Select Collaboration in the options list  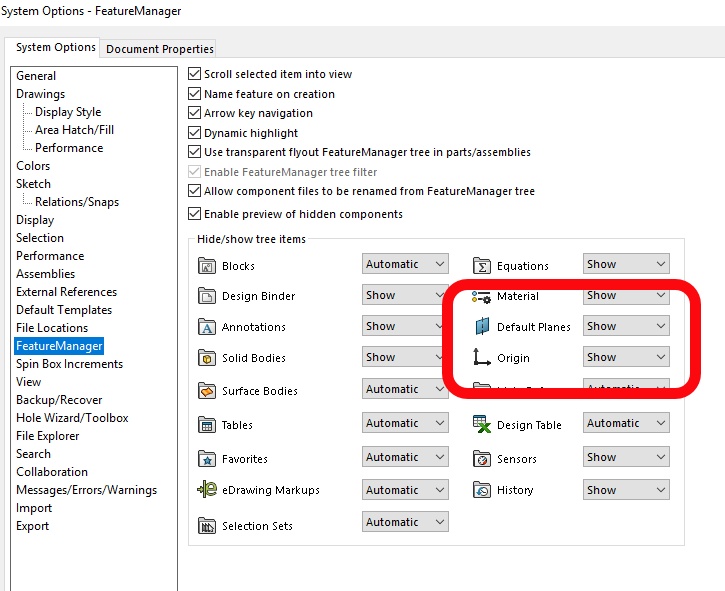[52, 472]
